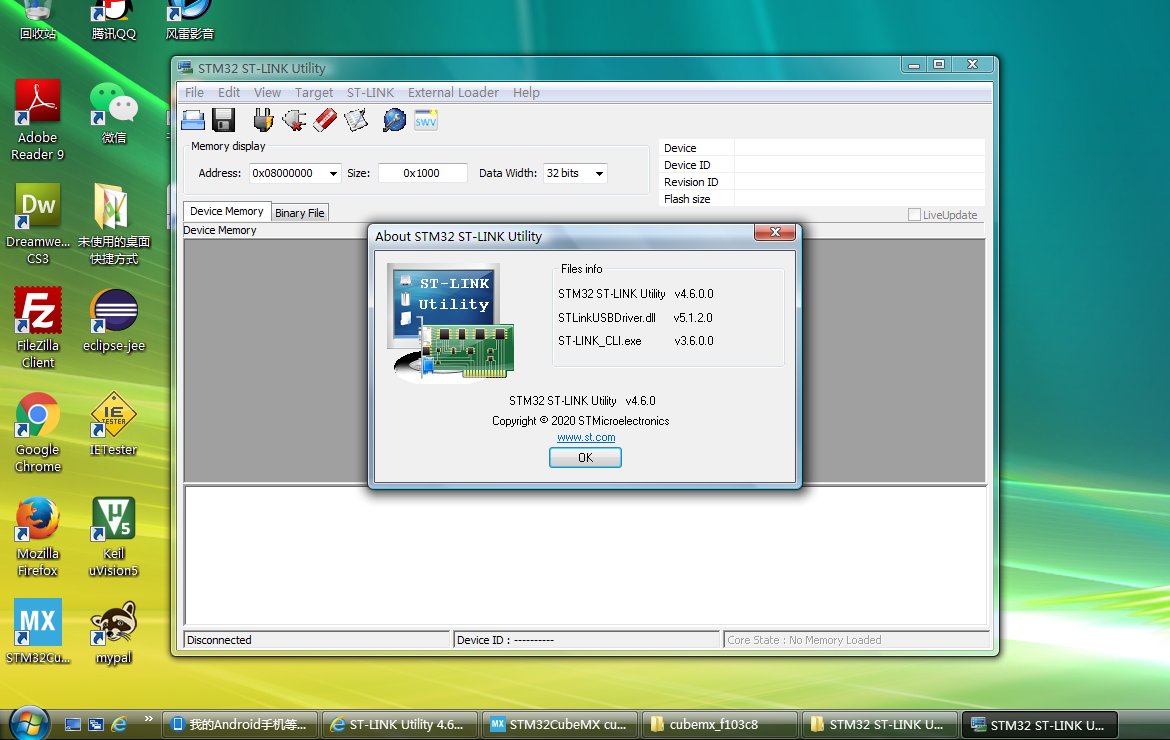Launch Mozilla Firefox from desktop
The width and height of the screenshot is (1170, 740).
click(38, 537)
